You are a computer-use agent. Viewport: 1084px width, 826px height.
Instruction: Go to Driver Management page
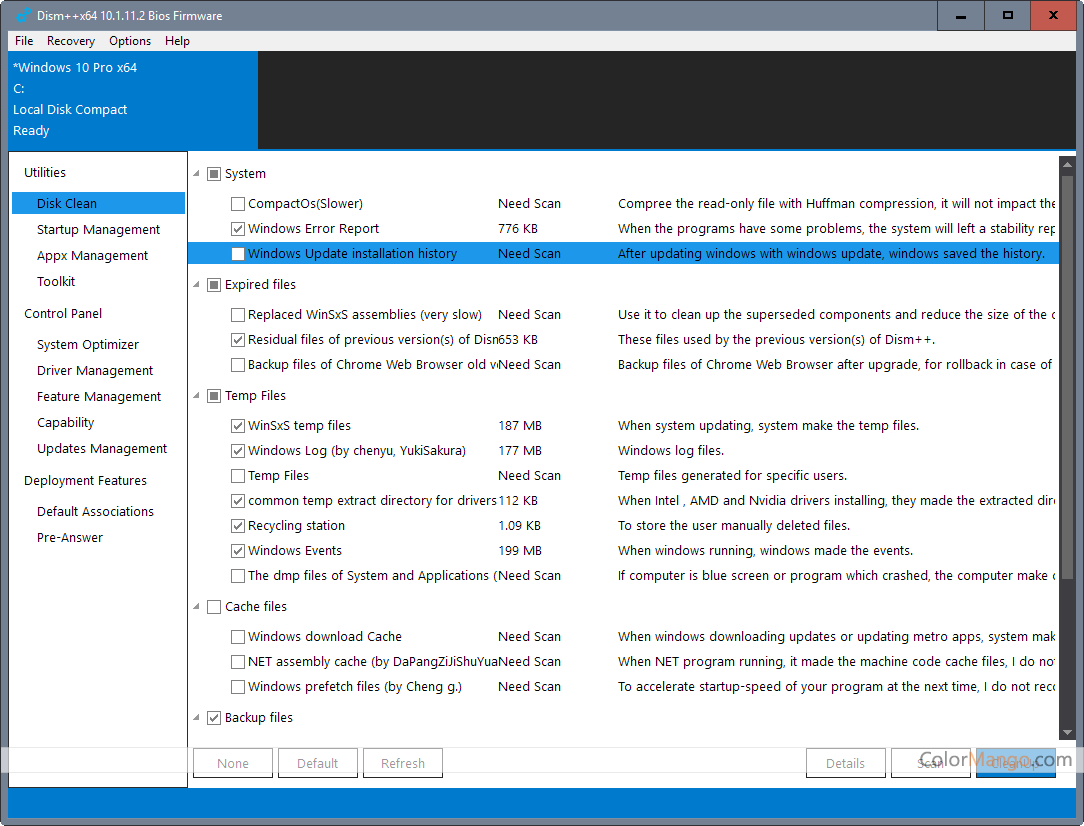(x=95, y=370)
